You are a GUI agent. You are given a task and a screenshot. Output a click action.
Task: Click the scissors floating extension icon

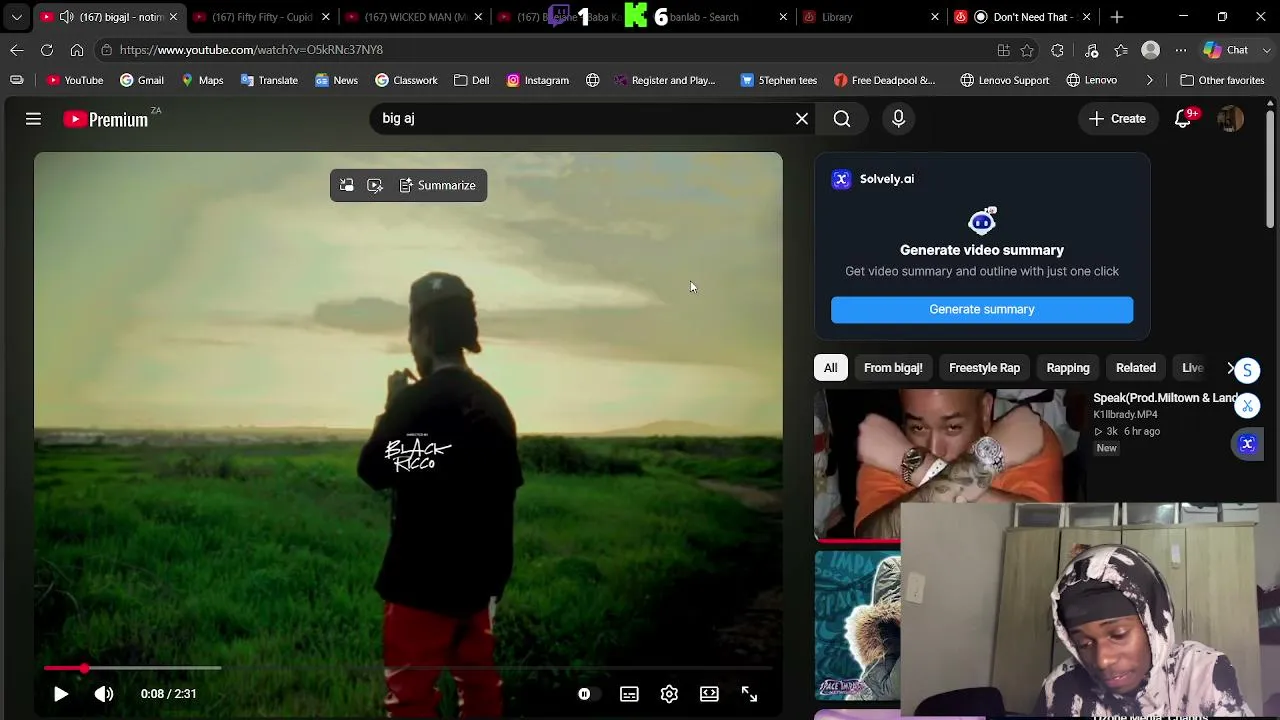point(1247,406)
